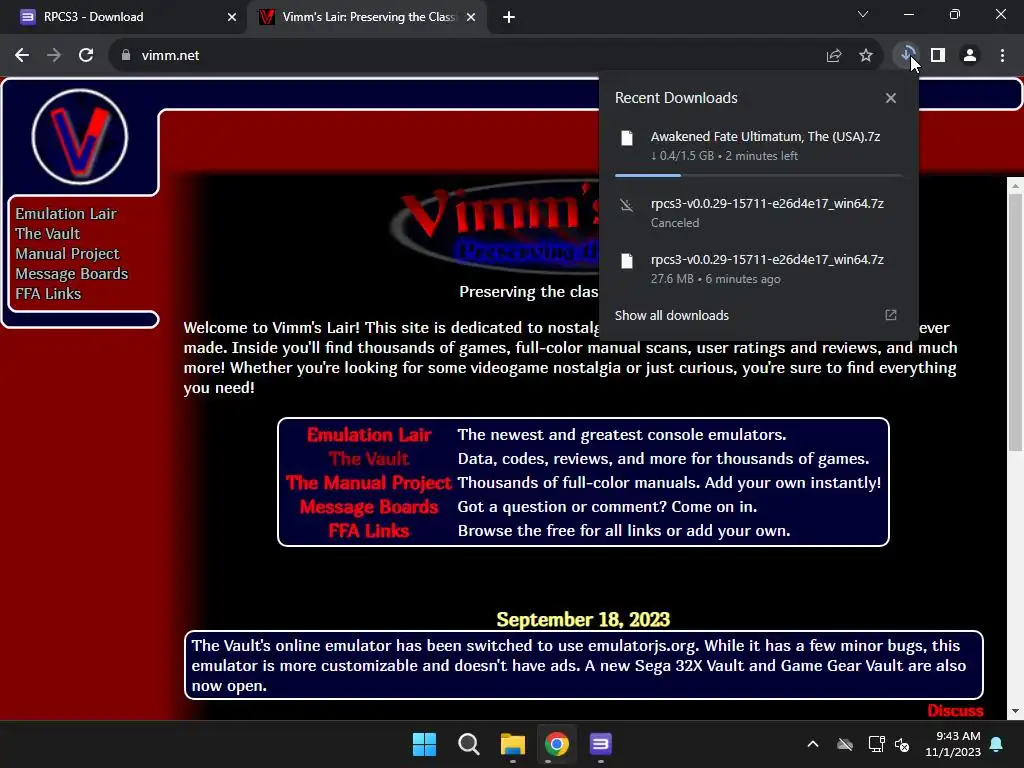
Task: Click the canceled download icon for rpcs3
Action: 627,205
